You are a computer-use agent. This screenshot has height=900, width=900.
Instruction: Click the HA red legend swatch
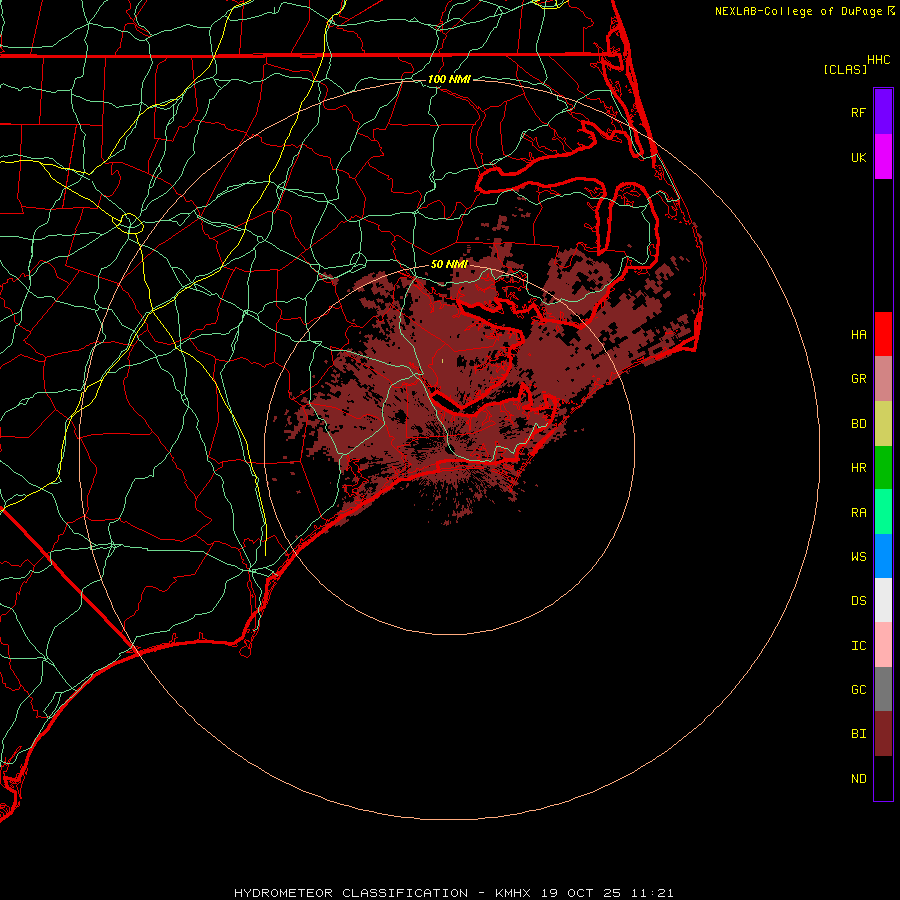coord(883,334)
